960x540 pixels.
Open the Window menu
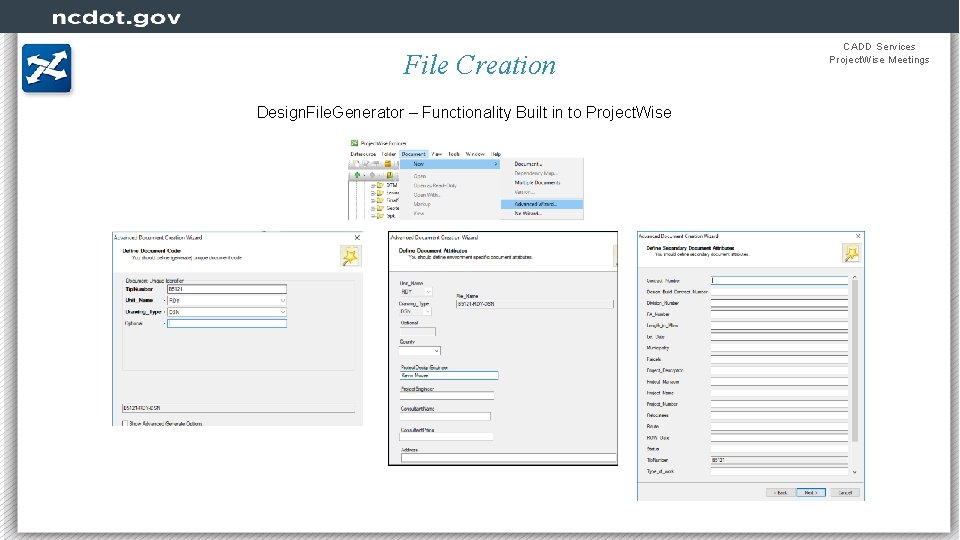coord(475,154)
